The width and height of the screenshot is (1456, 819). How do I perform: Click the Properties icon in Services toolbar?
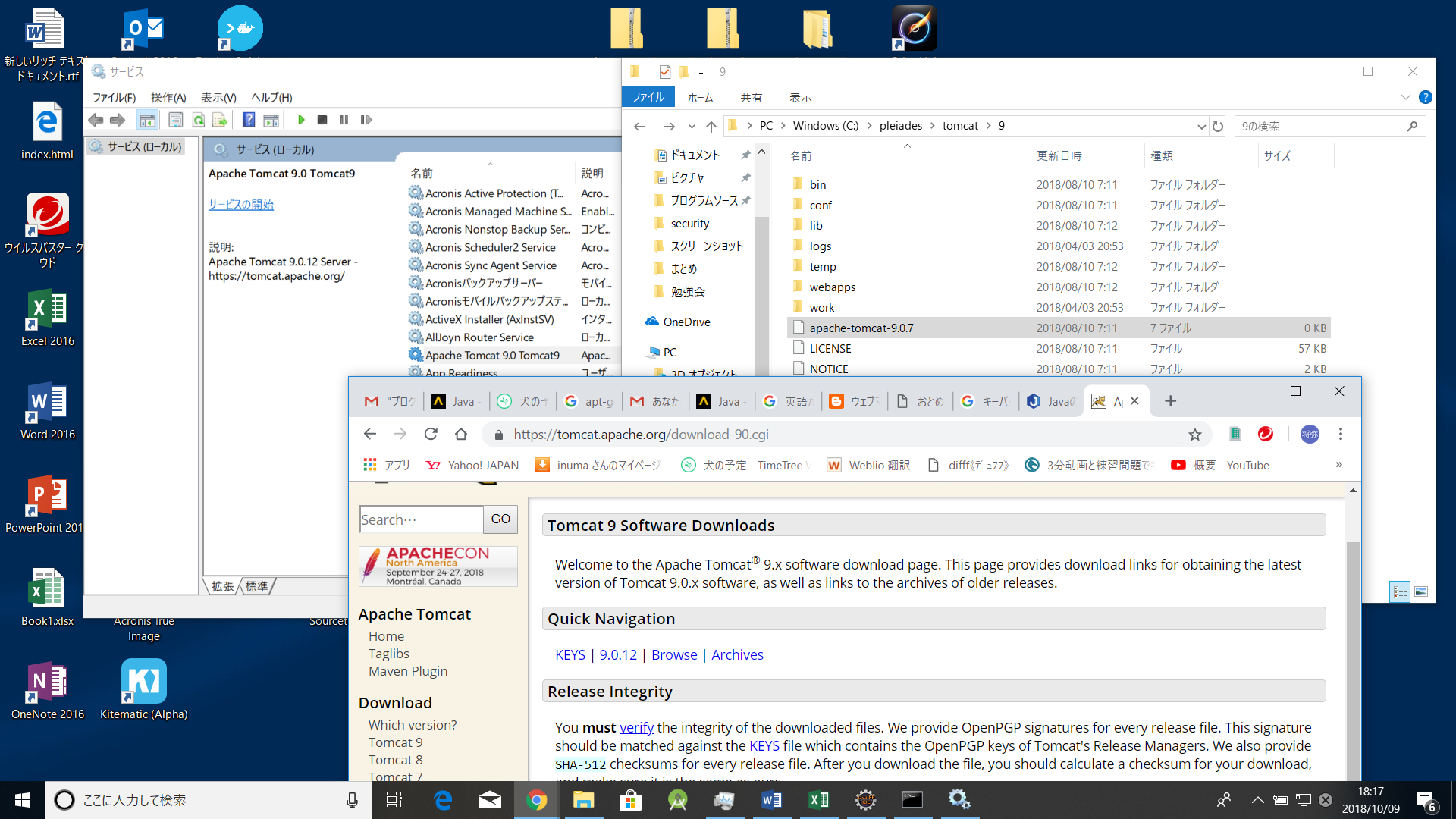[175, 120]
